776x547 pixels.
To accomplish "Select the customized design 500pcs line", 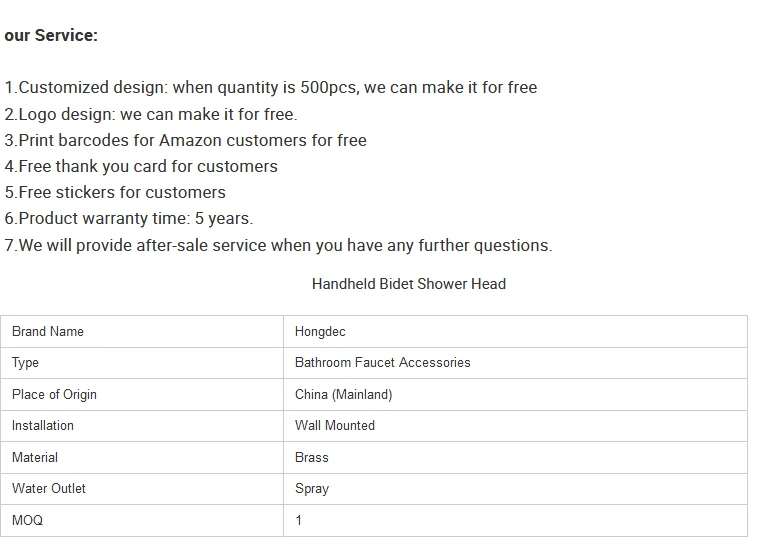I will [x=271, y=88].
